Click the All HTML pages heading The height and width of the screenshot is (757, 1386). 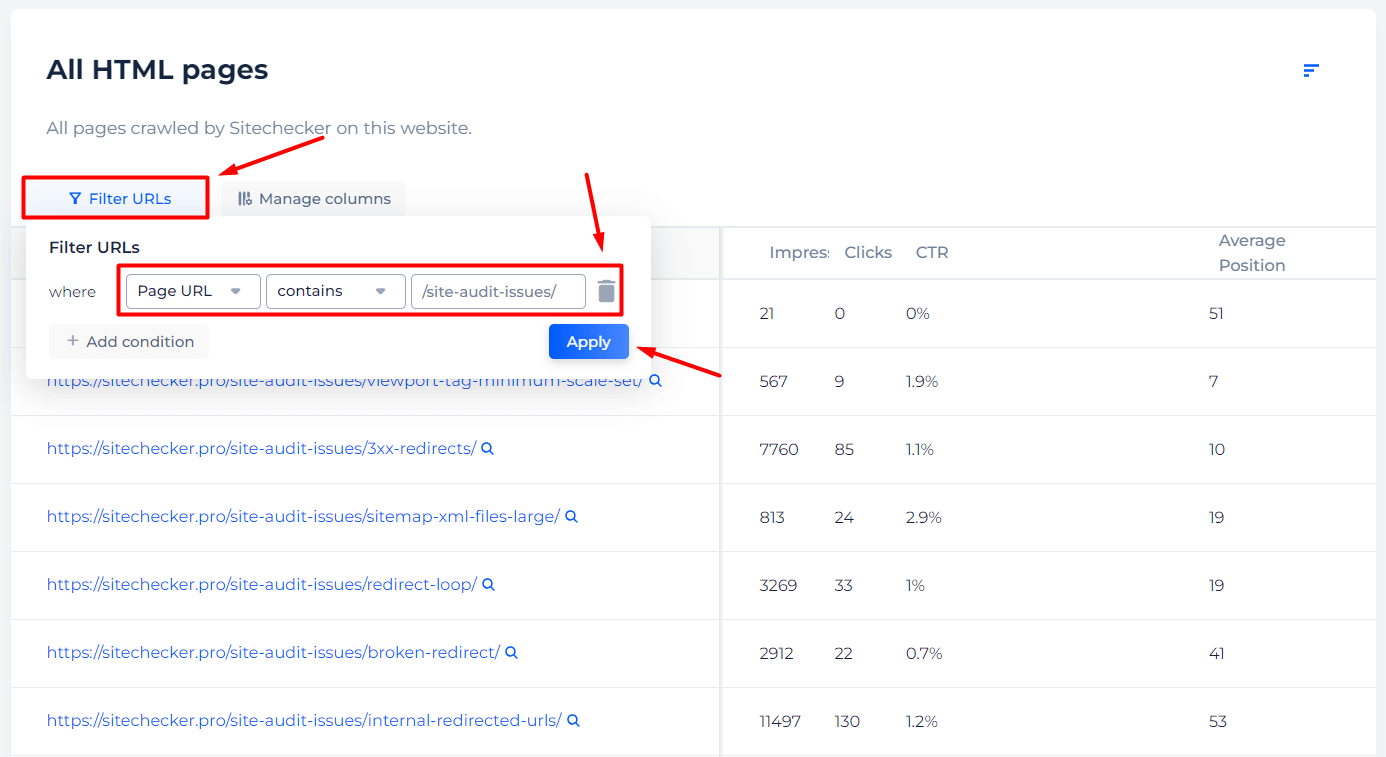(157, 70)
